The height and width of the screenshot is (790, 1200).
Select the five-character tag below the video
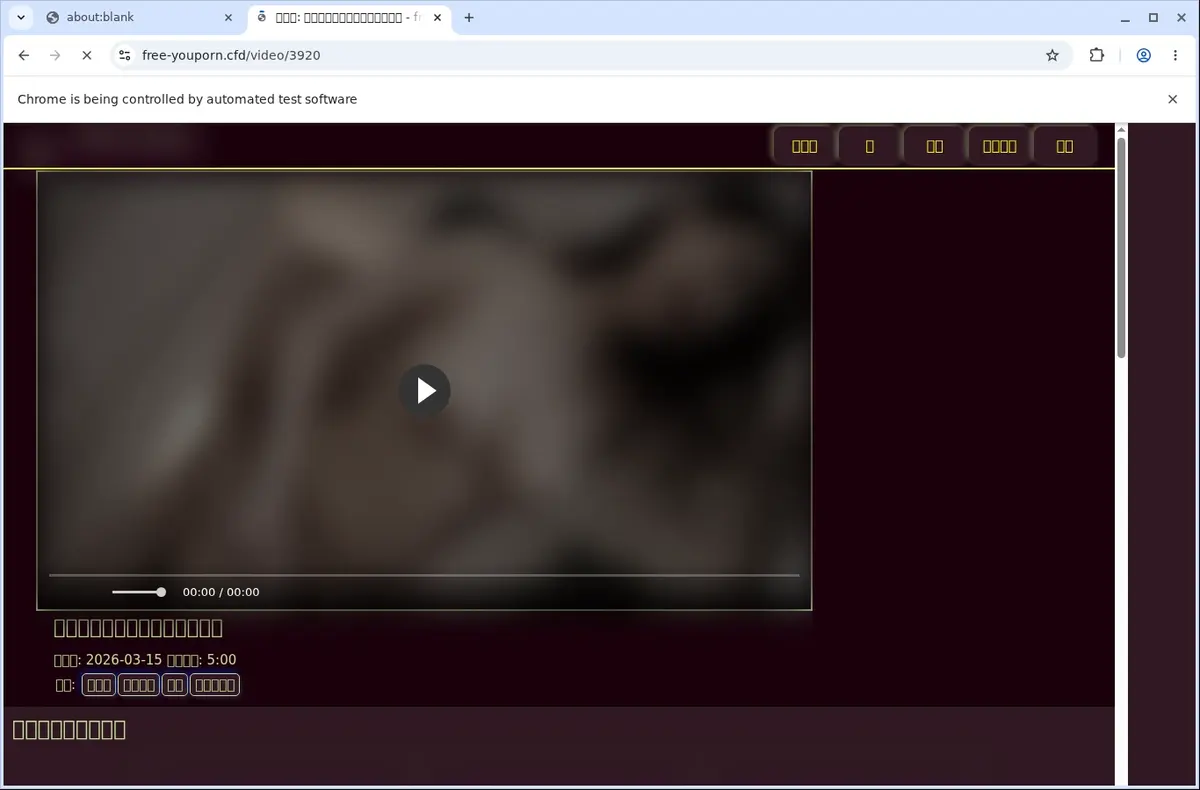coord(215,685)
